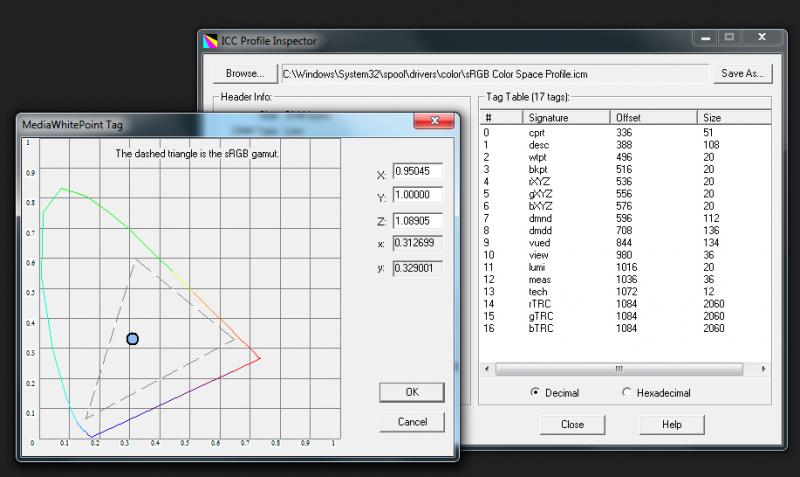Select the bXYZ tag row
800x477 pixels.
click(x=626, y=206)
